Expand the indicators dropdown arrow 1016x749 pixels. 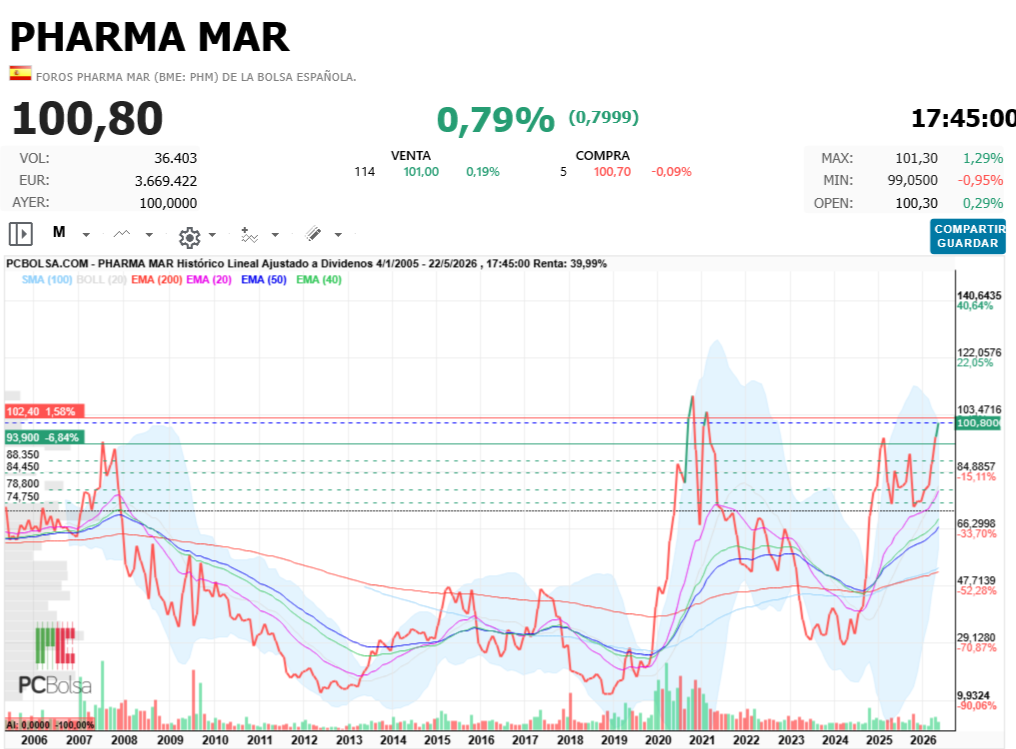(x=275, y=235)
